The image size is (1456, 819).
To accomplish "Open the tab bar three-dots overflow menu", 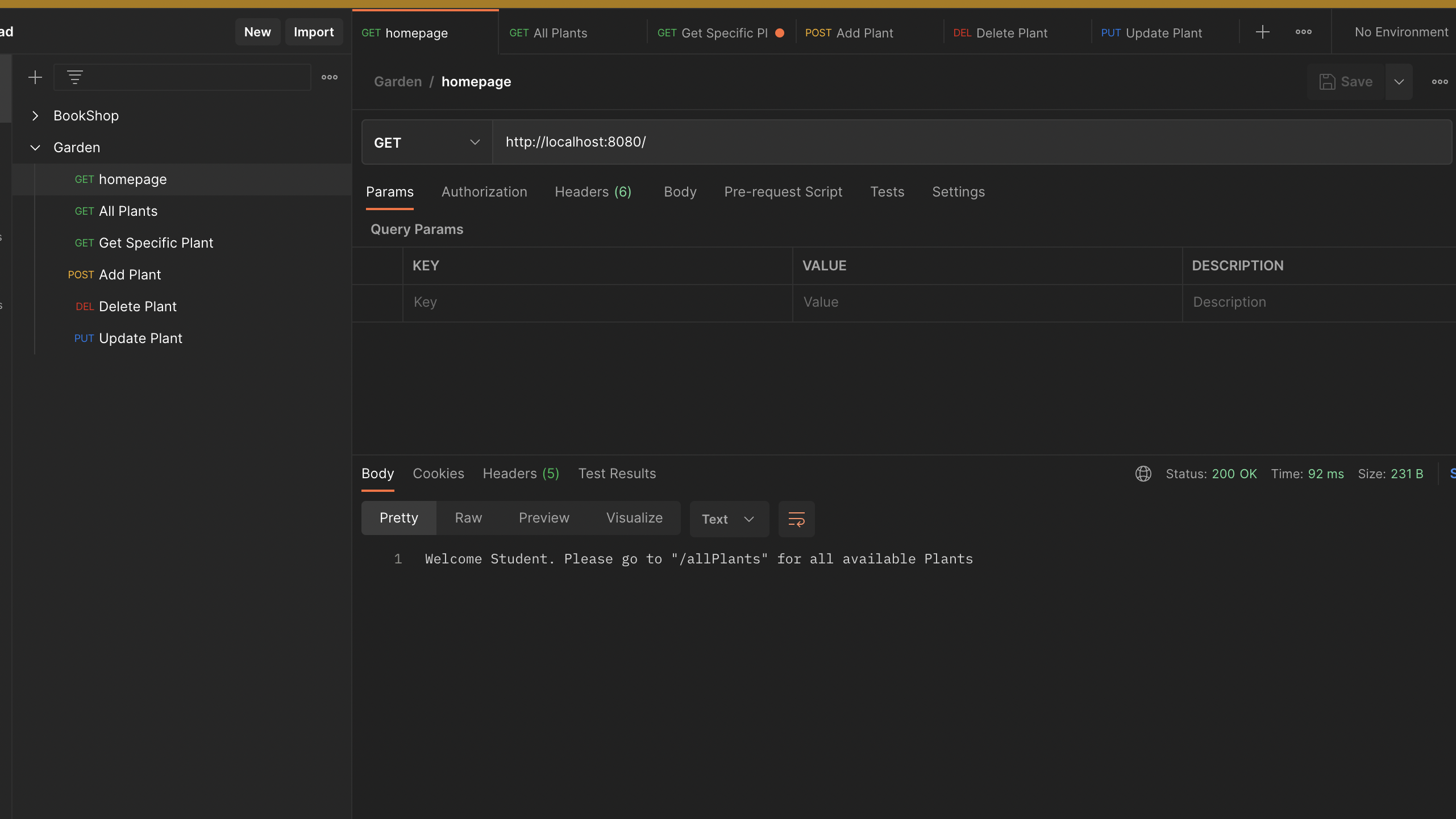I will pyautogui.click(x=1304, y=32).
